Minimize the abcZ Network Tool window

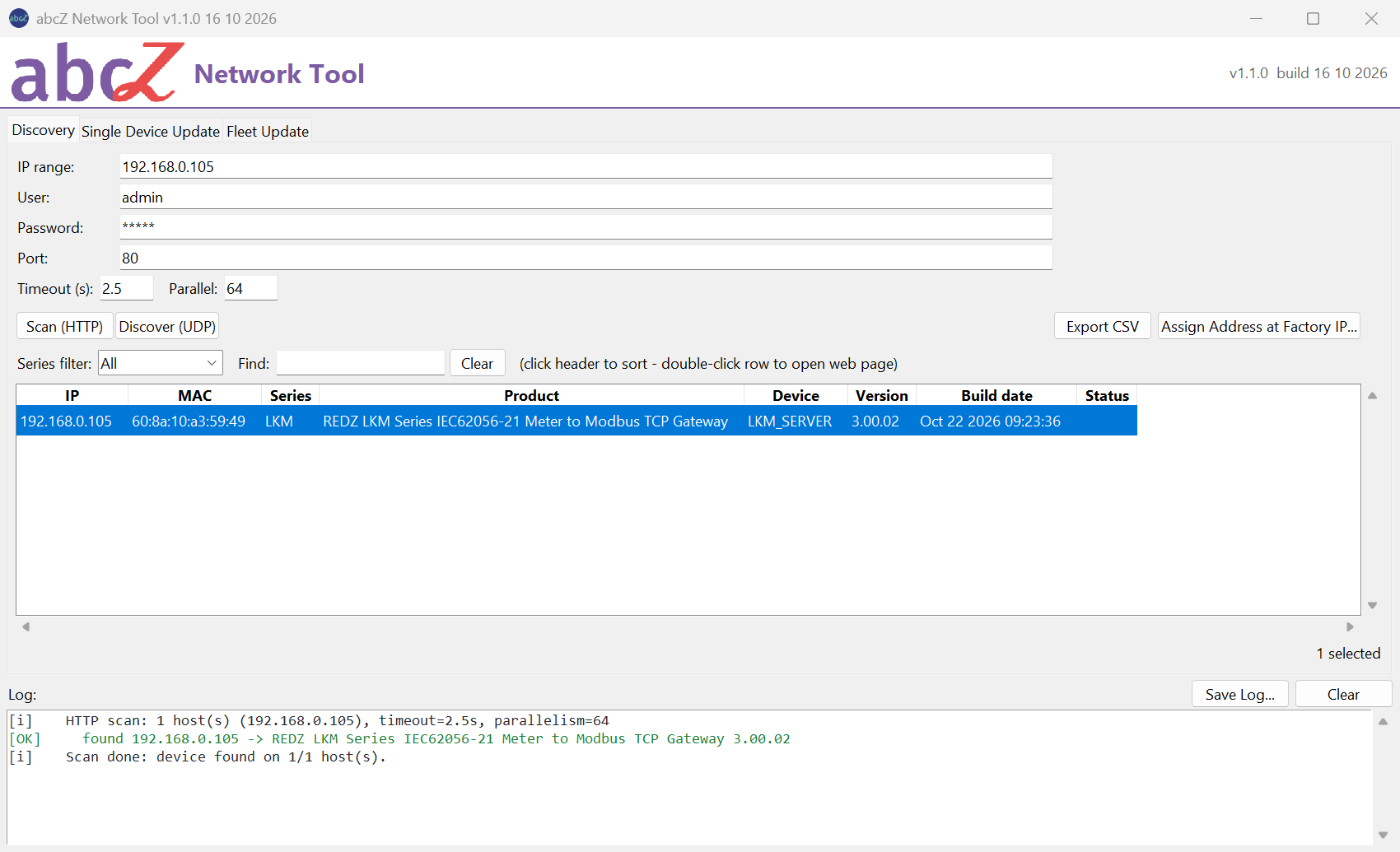click(1256, 18)
